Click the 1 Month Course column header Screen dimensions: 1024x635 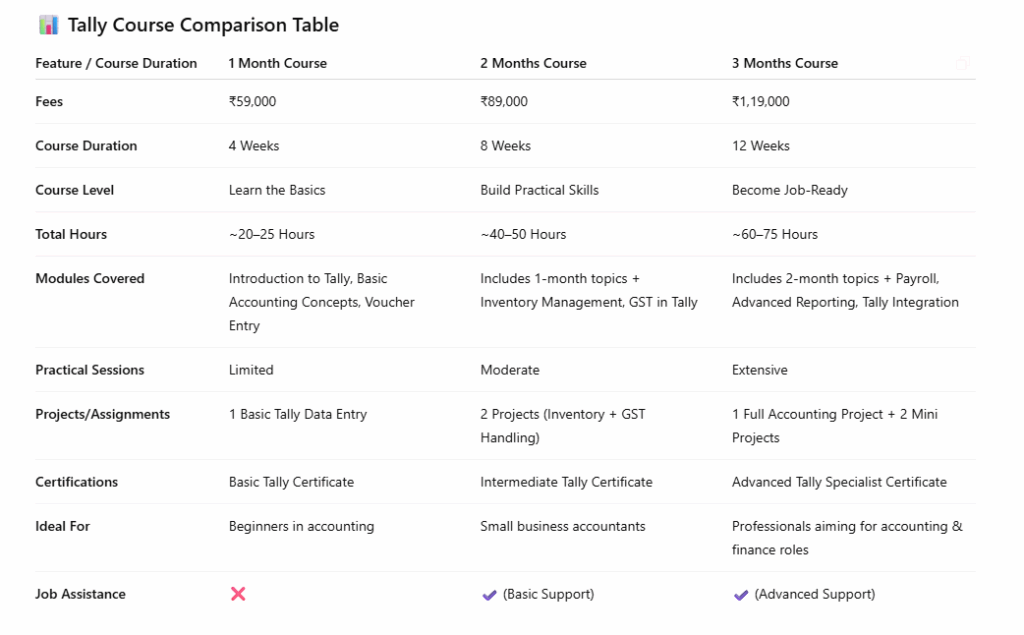pos(278,63)
